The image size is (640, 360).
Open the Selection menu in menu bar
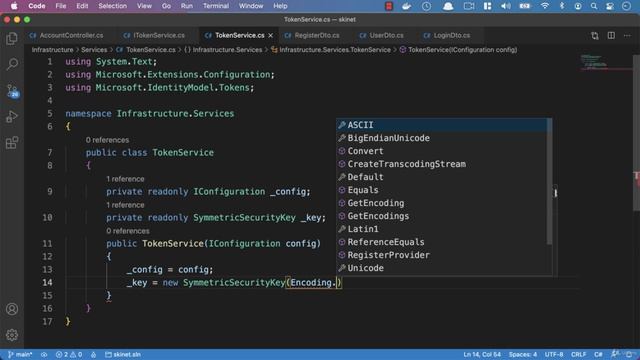[112, 6]
